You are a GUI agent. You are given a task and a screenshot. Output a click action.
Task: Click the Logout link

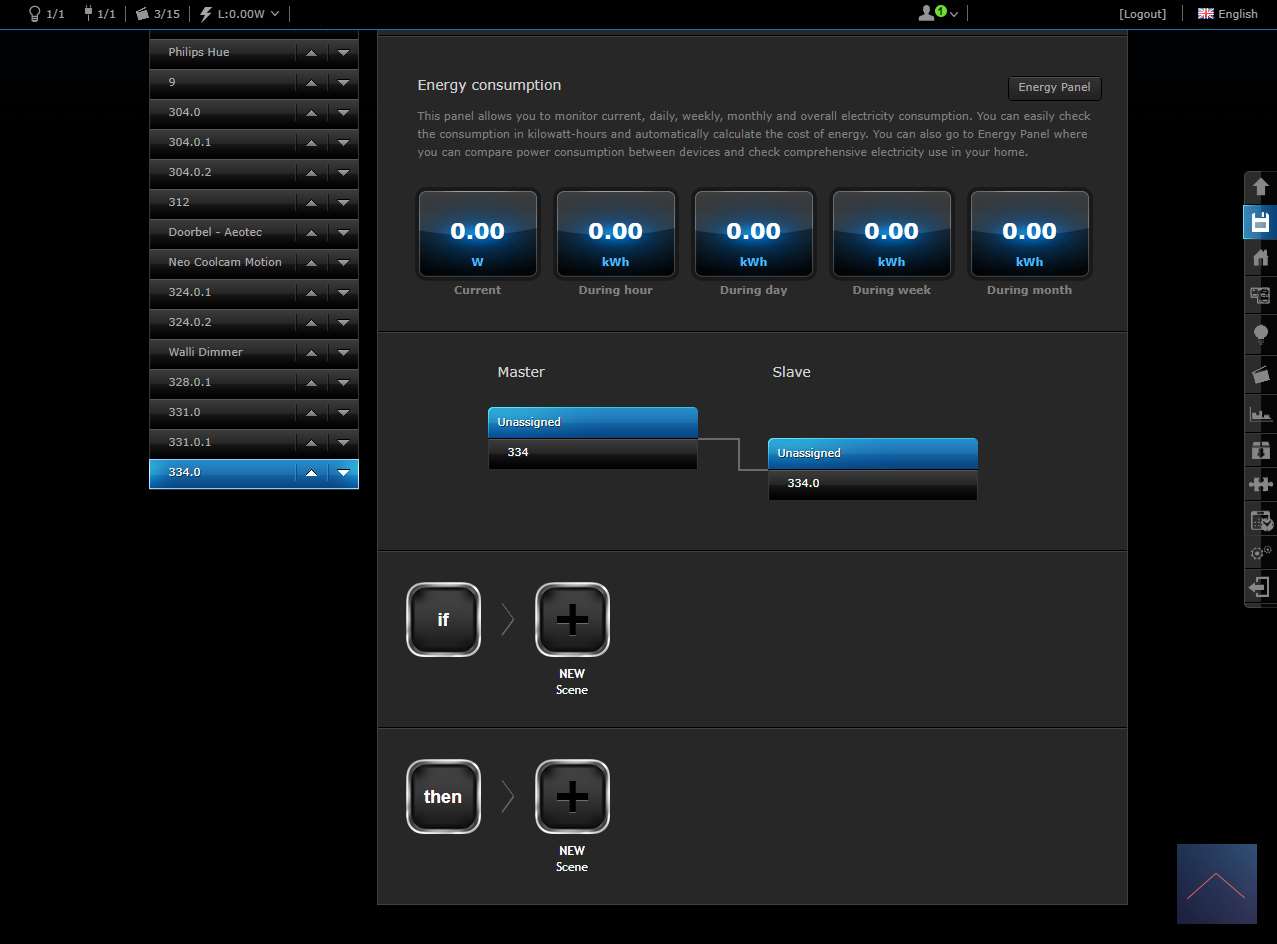[1142, 14]
